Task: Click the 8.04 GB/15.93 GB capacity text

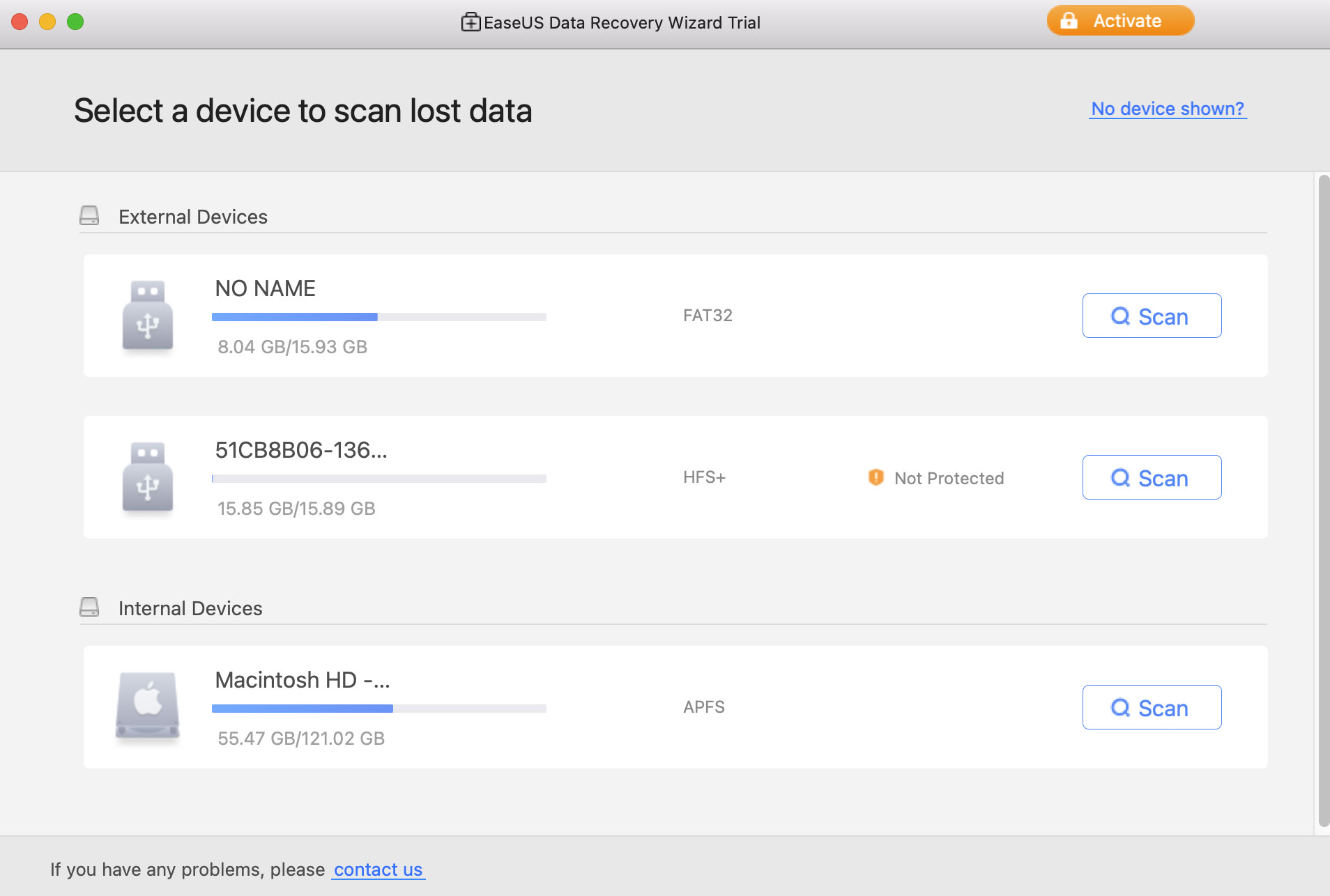Action: click(x=292, y=347)
